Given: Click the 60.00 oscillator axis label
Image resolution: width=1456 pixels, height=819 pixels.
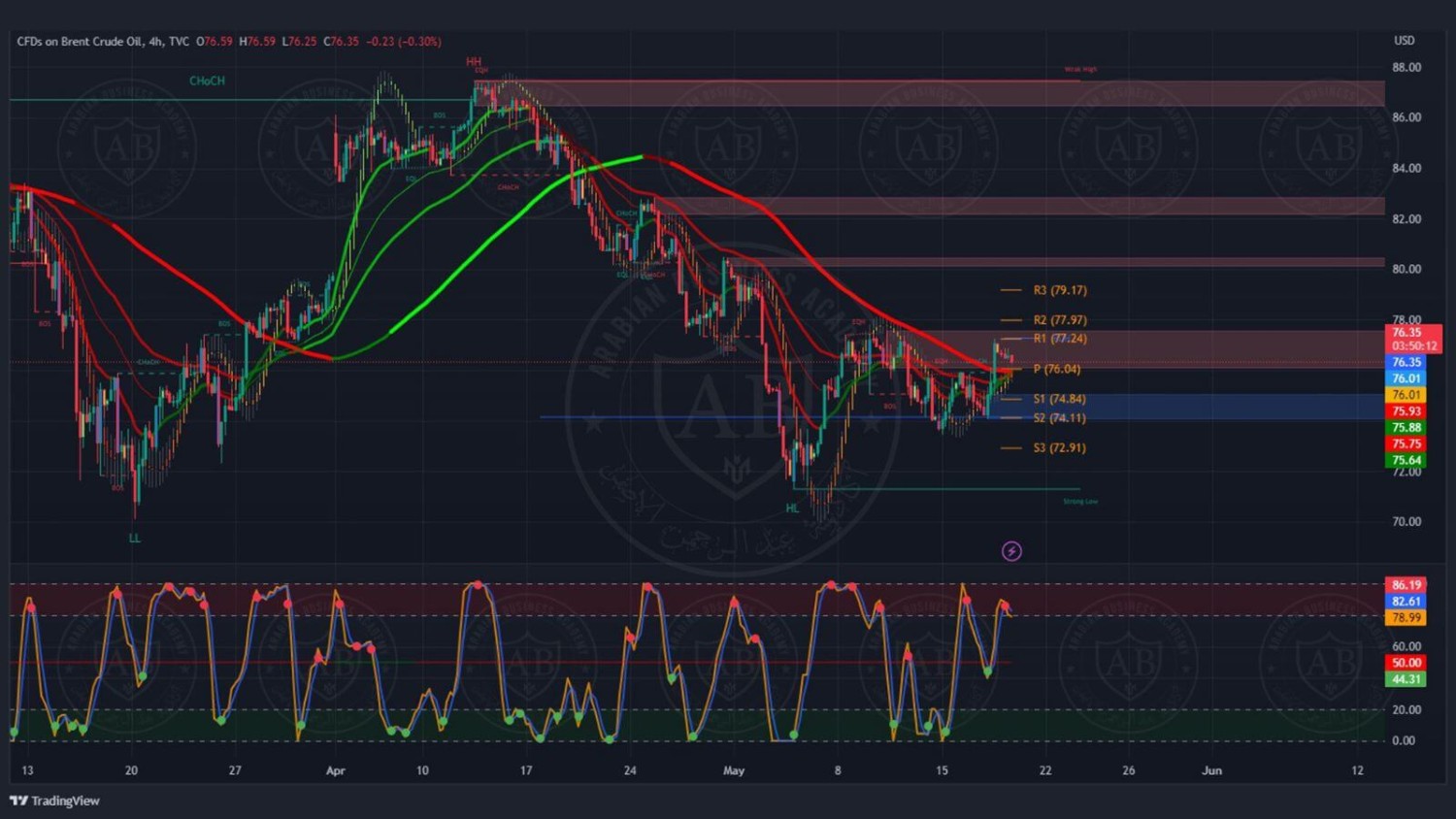Looking at the screenshot, I should coord(1406,646).
